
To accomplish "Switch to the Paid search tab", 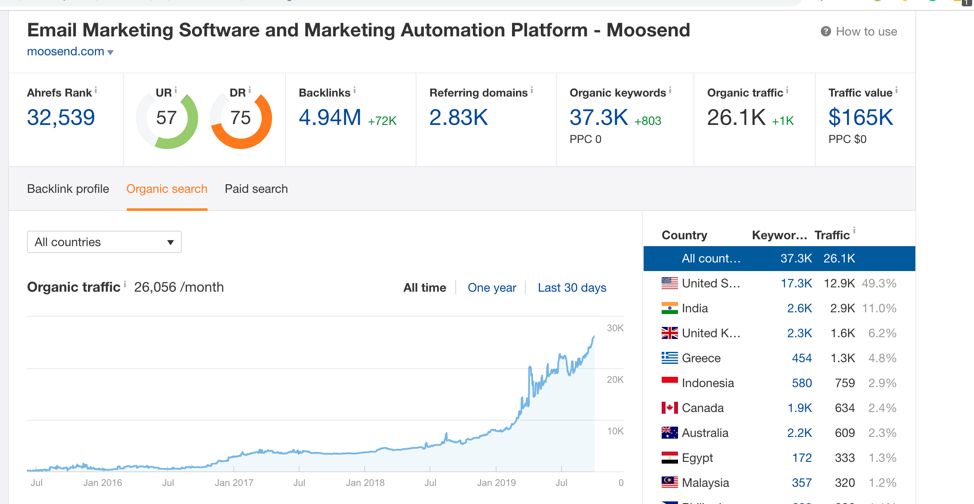I will [x=256, y=189].
